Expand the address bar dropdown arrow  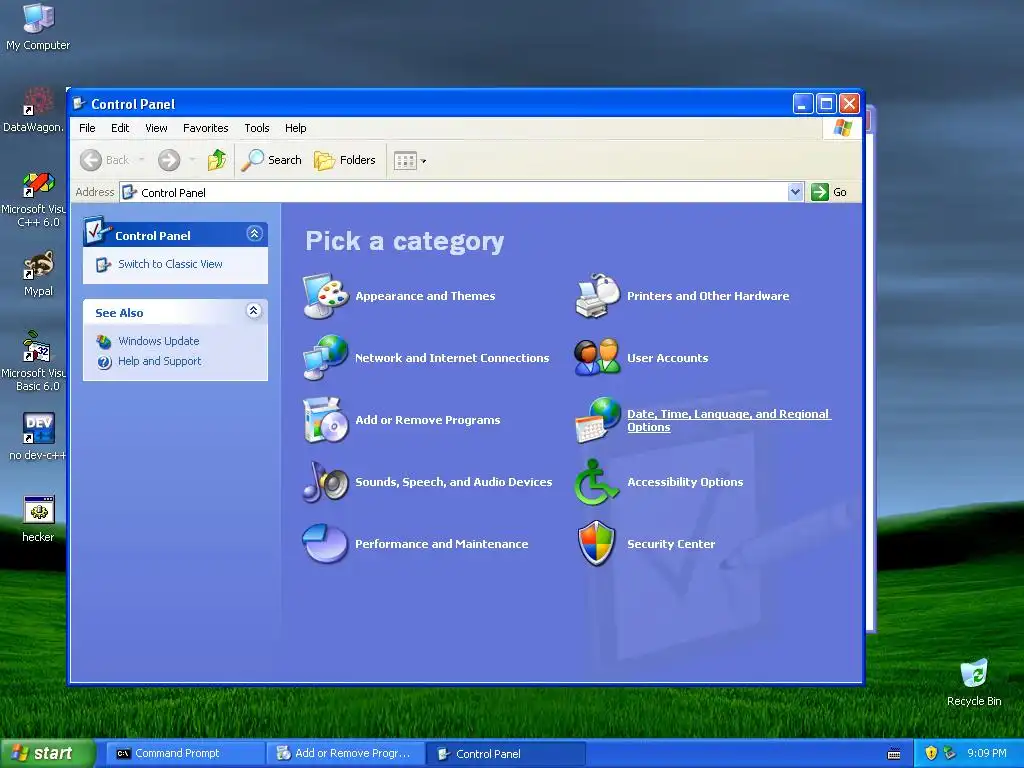(795, 192)
